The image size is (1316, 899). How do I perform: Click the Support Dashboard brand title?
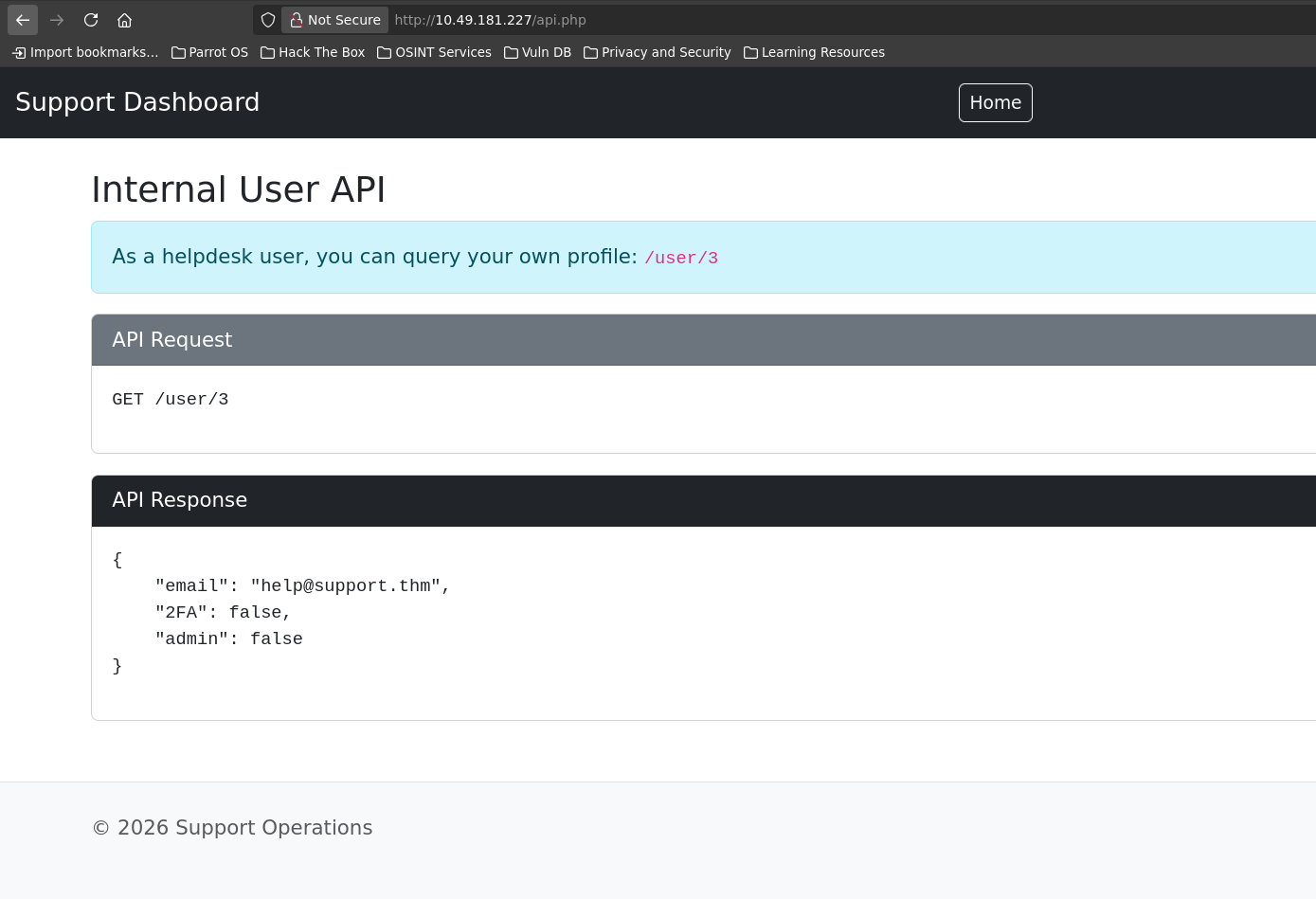coord(137,102)
